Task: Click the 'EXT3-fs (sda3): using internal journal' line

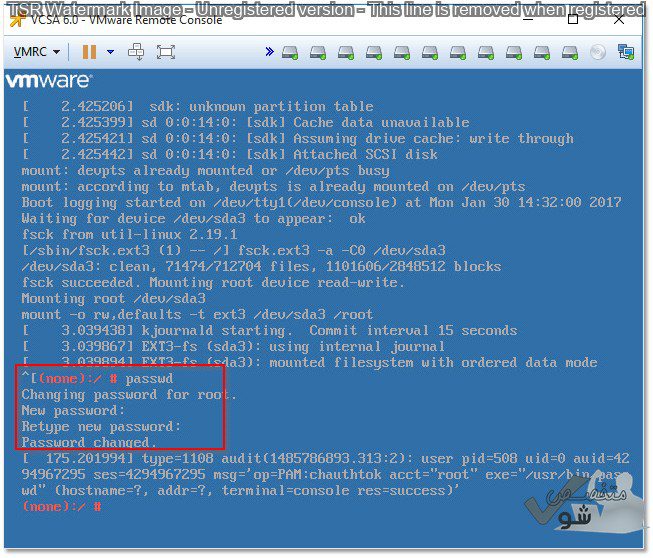Action: coord(234,346)
